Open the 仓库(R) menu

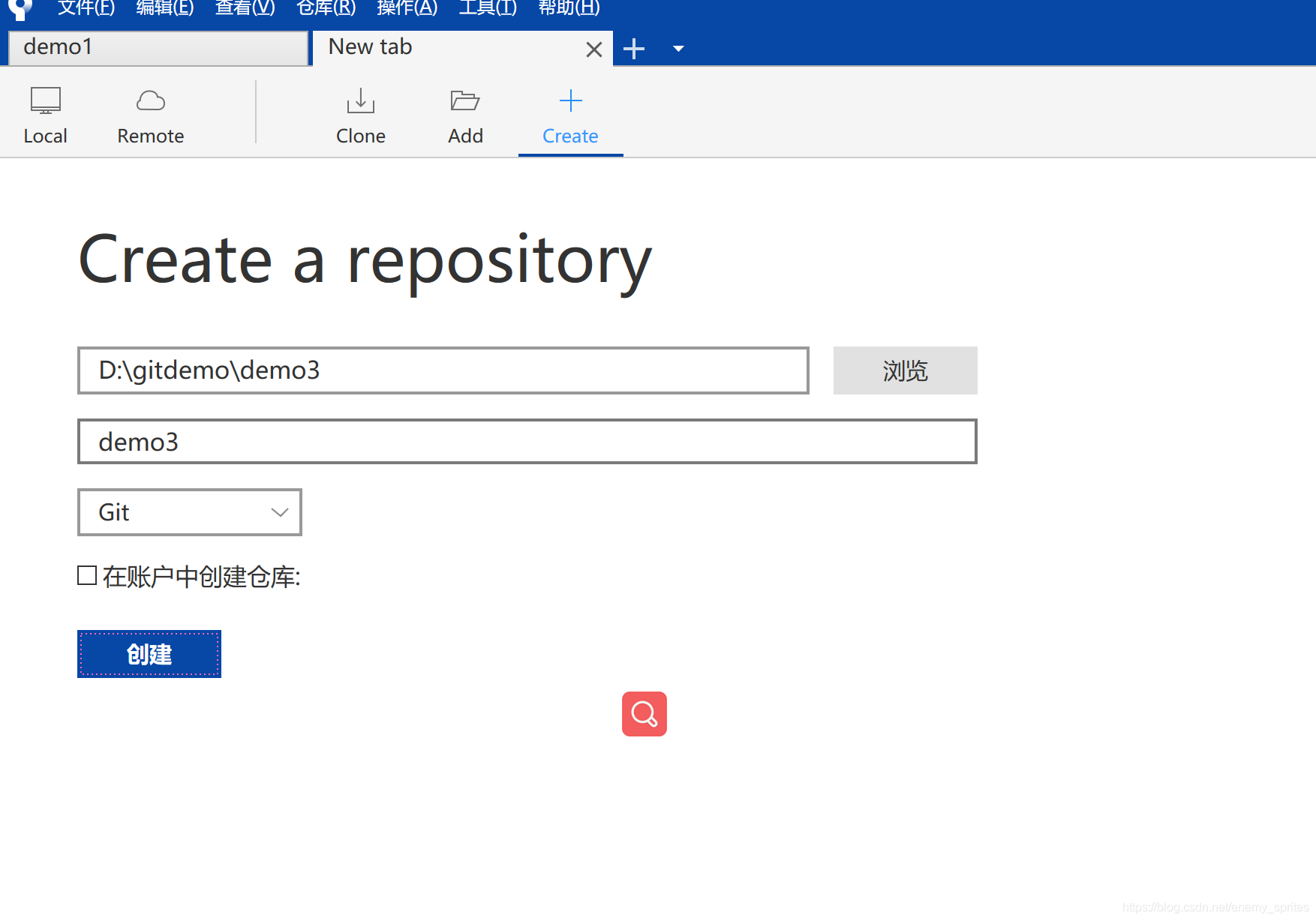click(326, 8)
